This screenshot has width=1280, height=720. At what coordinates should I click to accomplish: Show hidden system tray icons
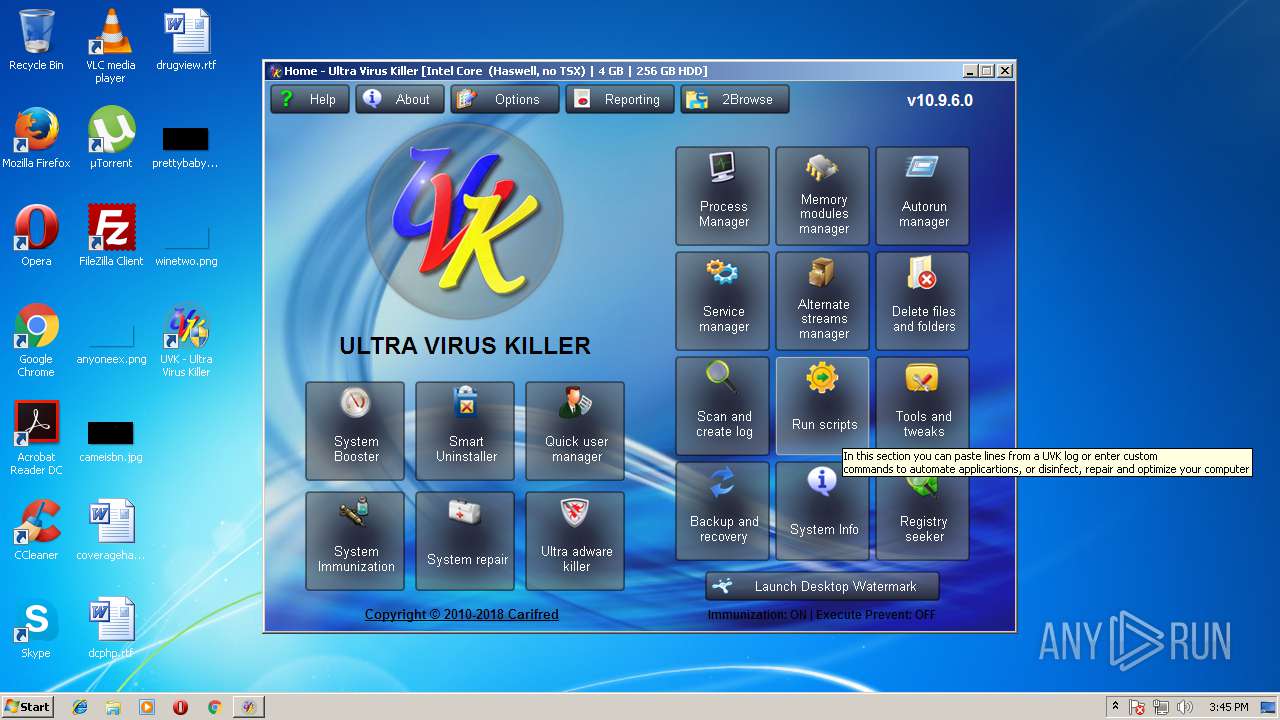pos(1115,707)
